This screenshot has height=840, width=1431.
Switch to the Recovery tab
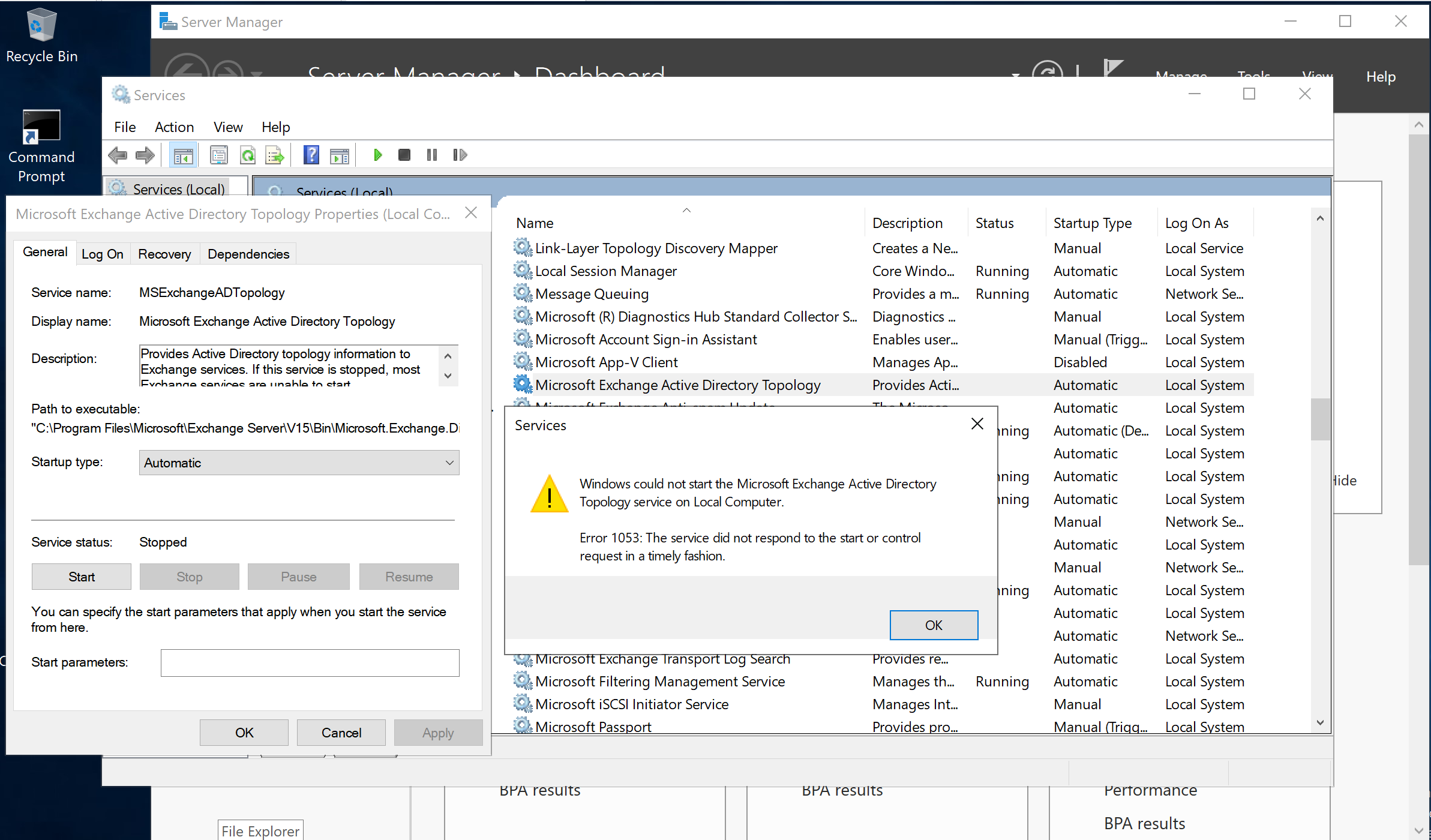[x=164, y=254]
